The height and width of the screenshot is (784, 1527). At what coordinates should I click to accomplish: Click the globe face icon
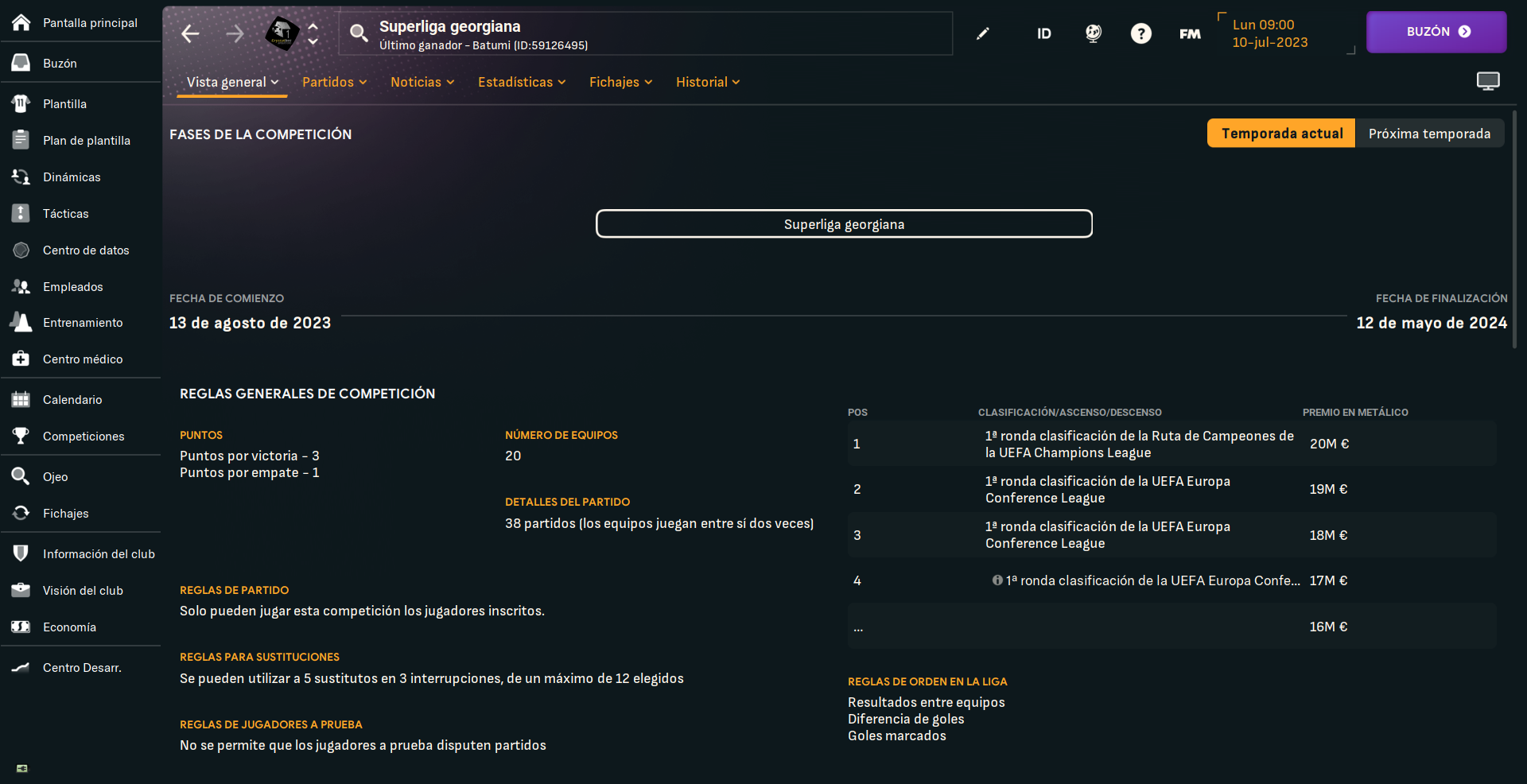click(x=1094, y=33)
